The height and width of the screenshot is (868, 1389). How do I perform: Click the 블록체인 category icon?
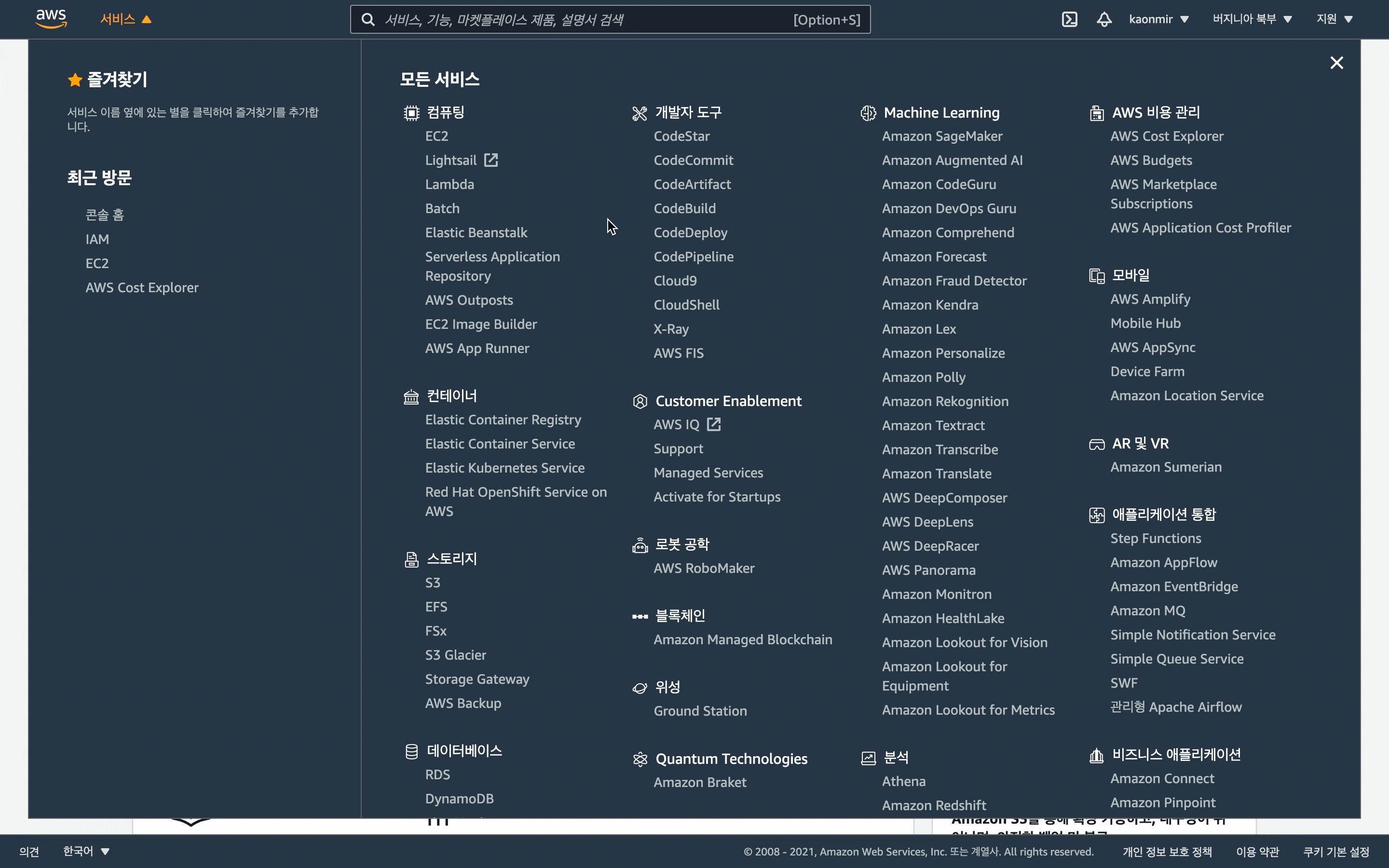640,617
